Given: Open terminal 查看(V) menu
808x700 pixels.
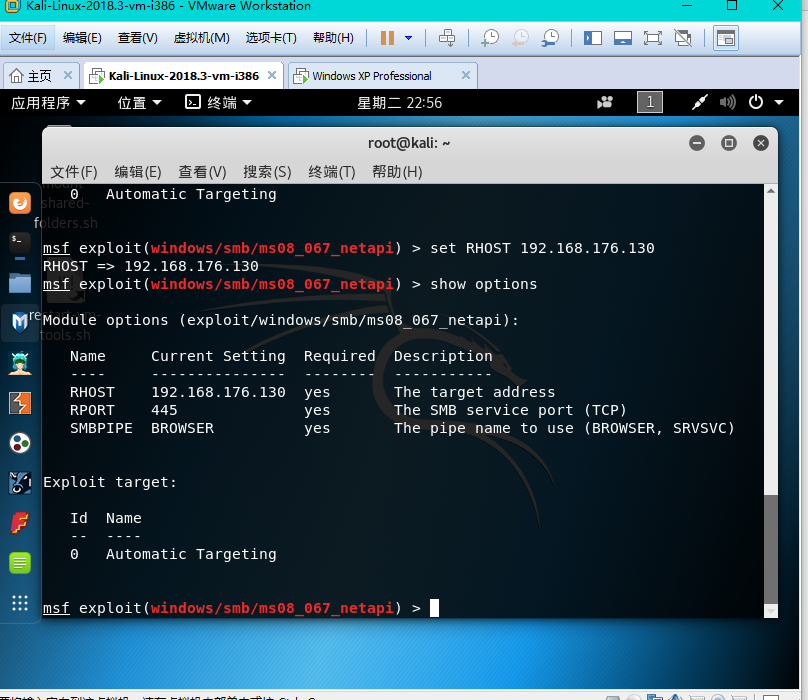Looking at the screenshot, I should (202, 172).
